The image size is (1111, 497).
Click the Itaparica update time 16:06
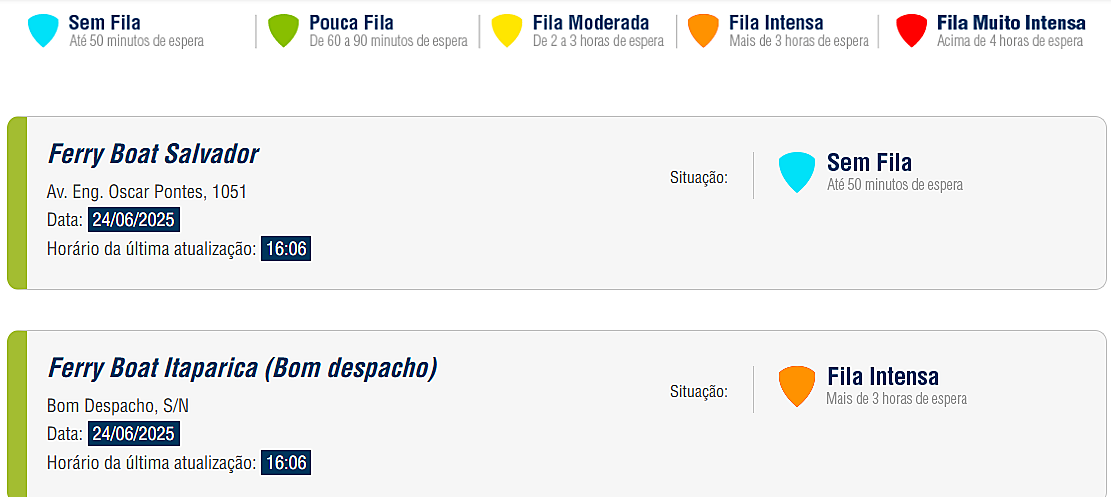coord(286,463)
